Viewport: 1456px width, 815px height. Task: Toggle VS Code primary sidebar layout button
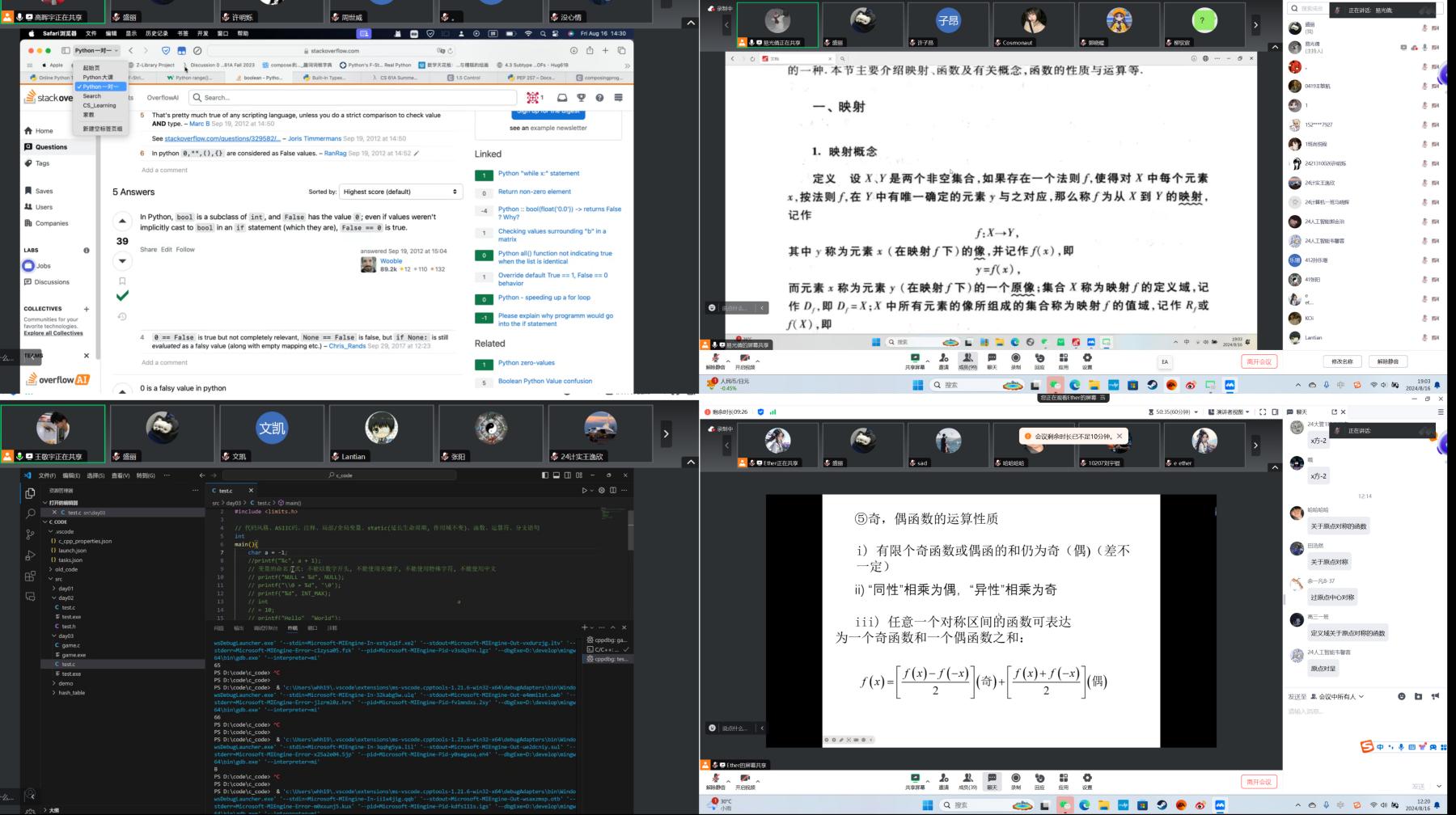[544, 475]
